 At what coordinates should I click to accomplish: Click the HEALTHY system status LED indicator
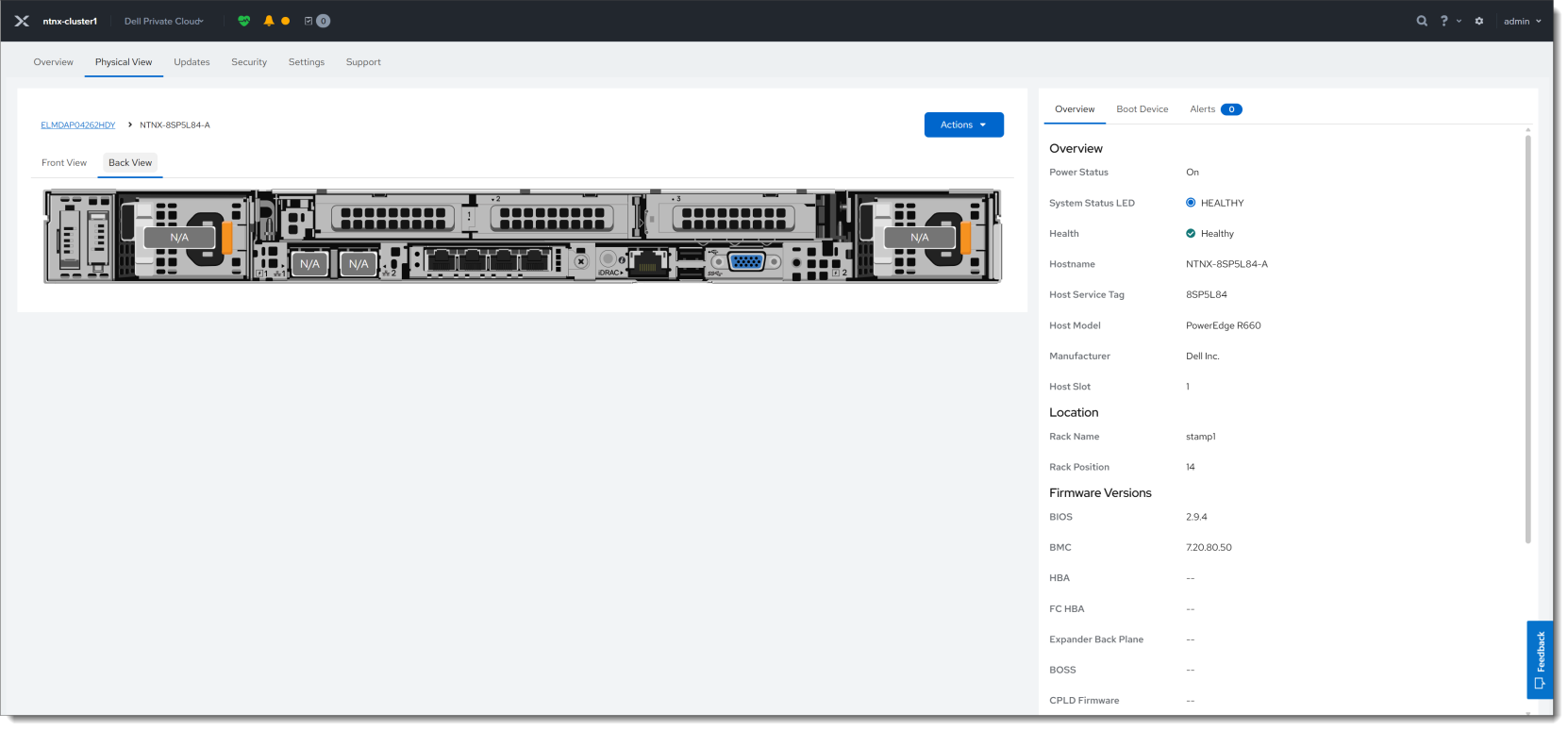point(1215,203)
